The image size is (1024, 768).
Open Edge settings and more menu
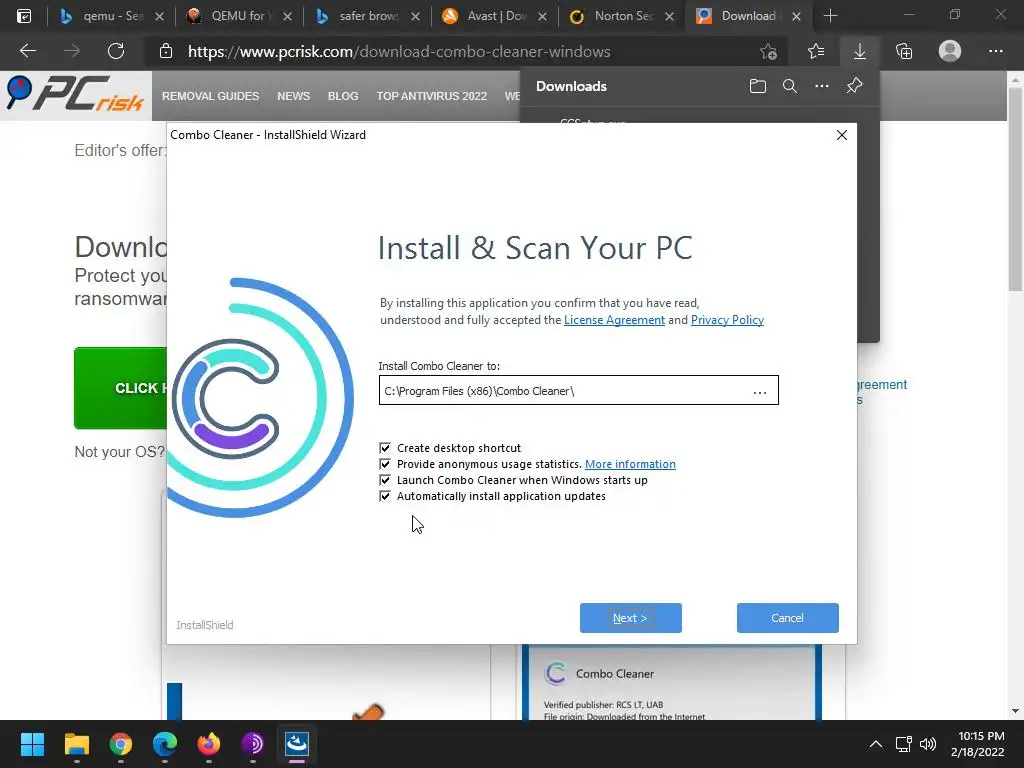tap(995, 51)
